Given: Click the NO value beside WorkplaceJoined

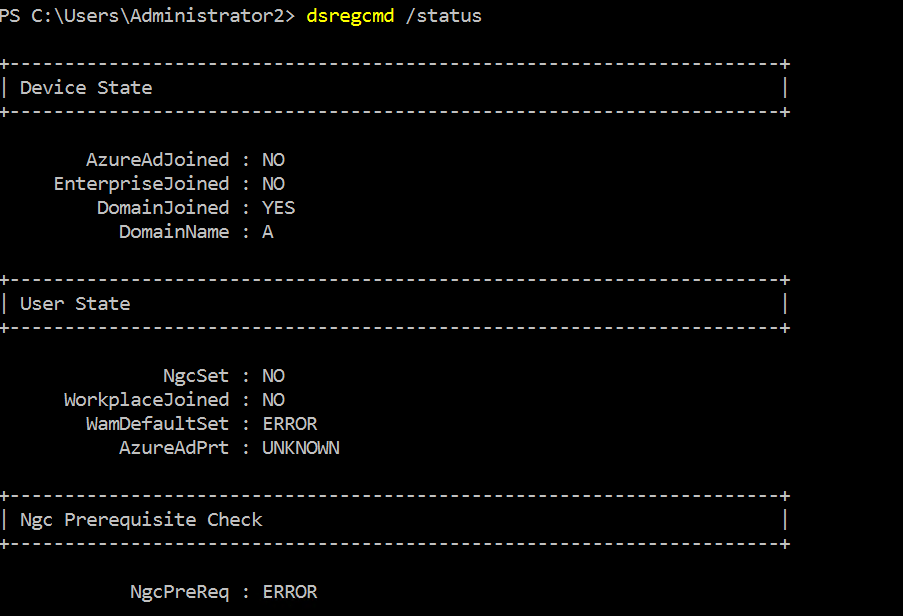Looking at the screenshot, I should tap(274, 400).
